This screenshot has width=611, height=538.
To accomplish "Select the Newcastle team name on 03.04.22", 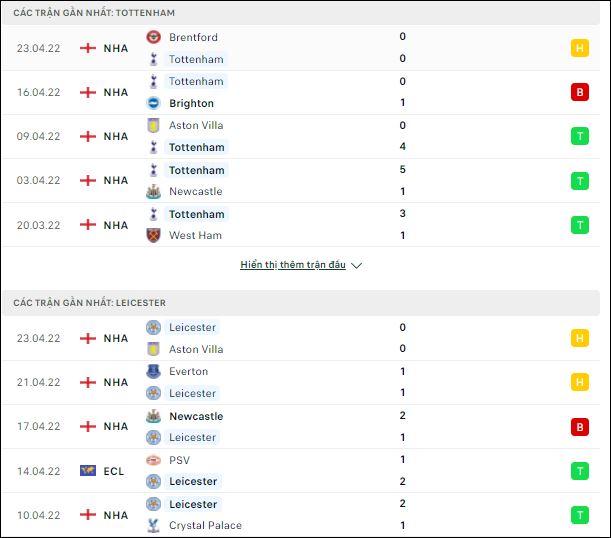I will [x=196, y=191].
